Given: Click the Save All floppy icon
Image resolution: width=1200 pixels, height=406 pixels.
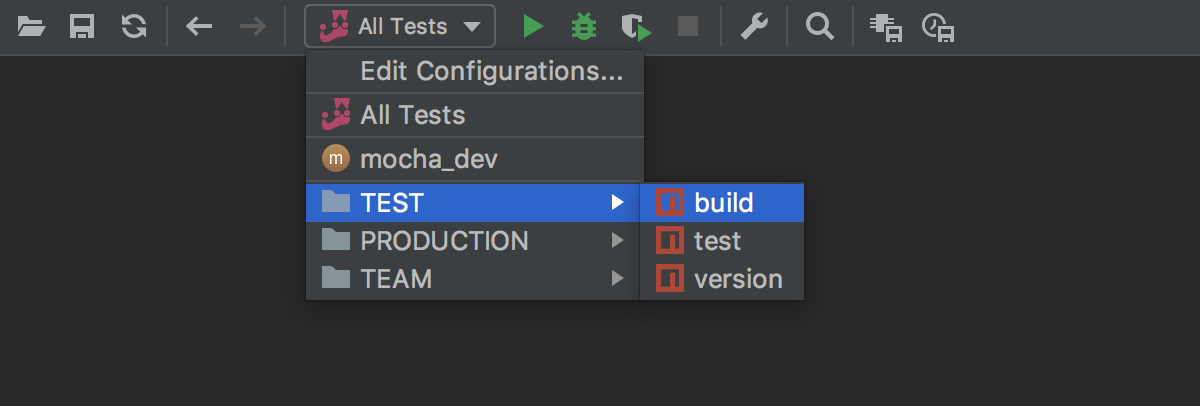Looking at the screenshot, I should [82, 26].
